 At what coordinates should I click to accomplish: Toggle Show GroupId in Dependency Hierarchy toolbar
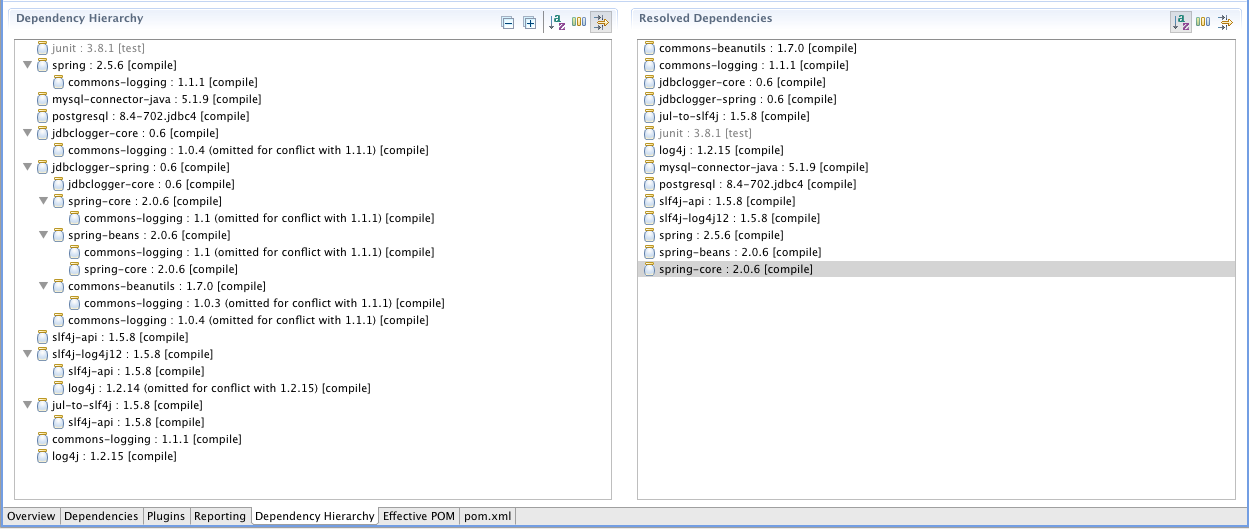tap(579, 22)
